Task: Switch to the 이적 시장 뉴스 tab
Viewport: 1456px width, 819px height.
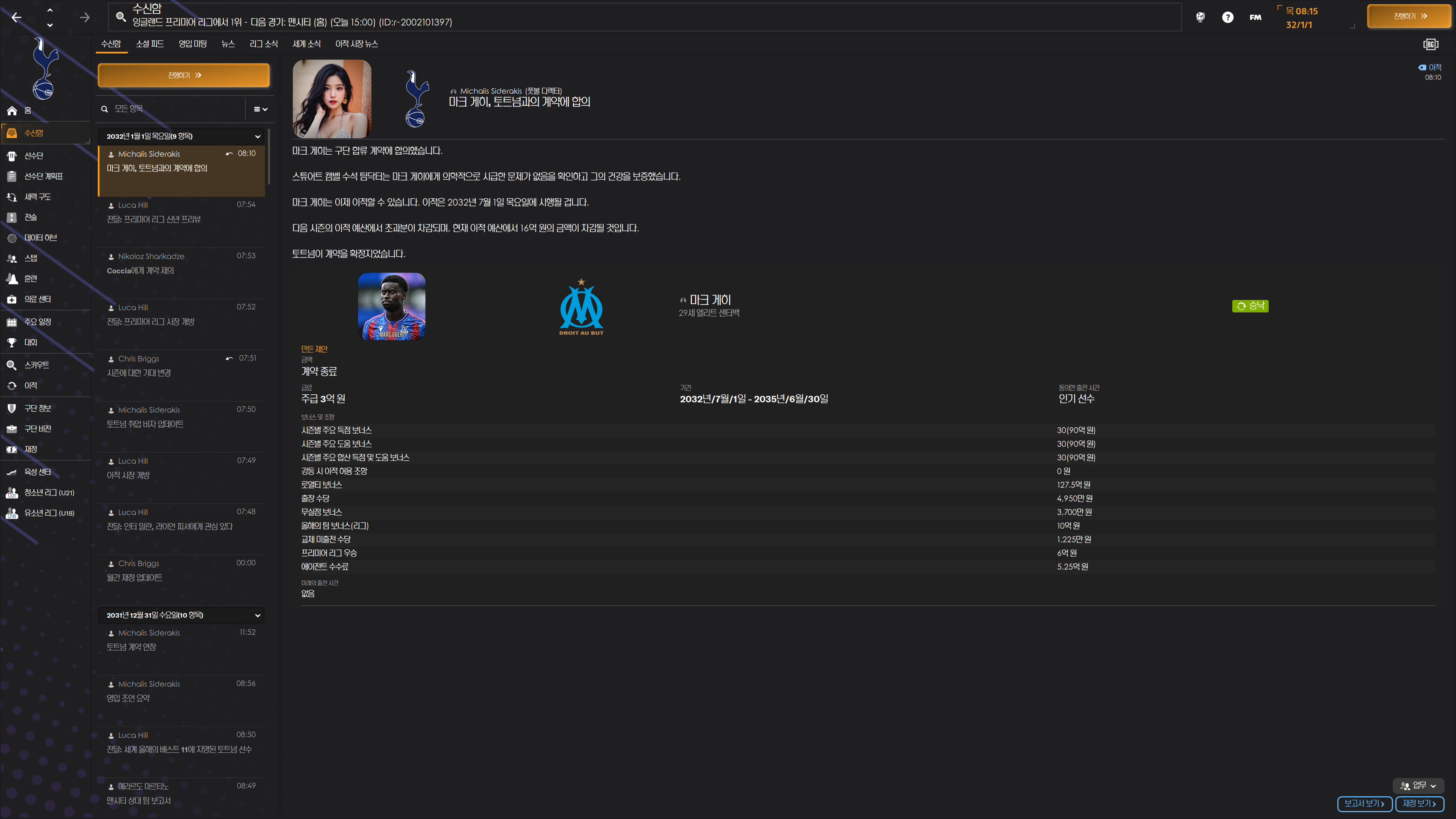Action: (356, 44)
